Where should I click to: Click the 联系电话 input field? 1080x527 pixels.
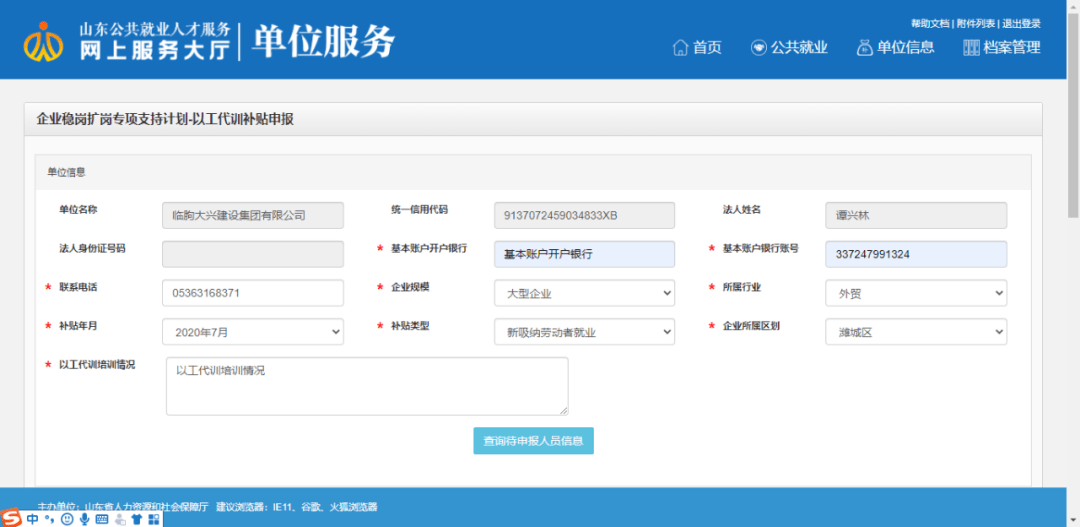(253, 293)
